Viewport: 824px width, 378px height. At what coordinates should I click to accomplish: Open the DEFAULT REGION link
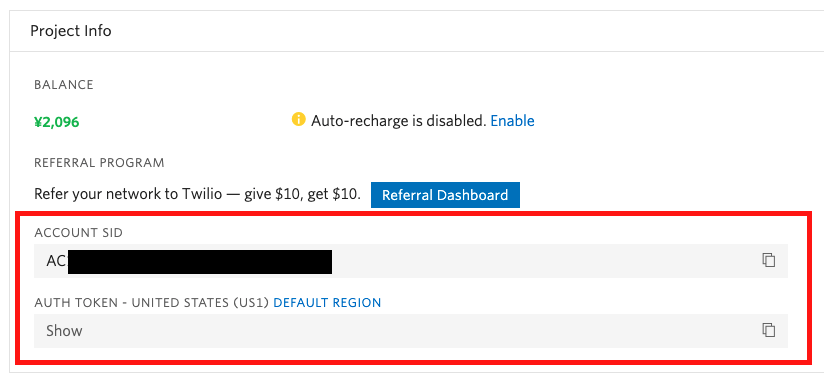[x=327, y=303]
